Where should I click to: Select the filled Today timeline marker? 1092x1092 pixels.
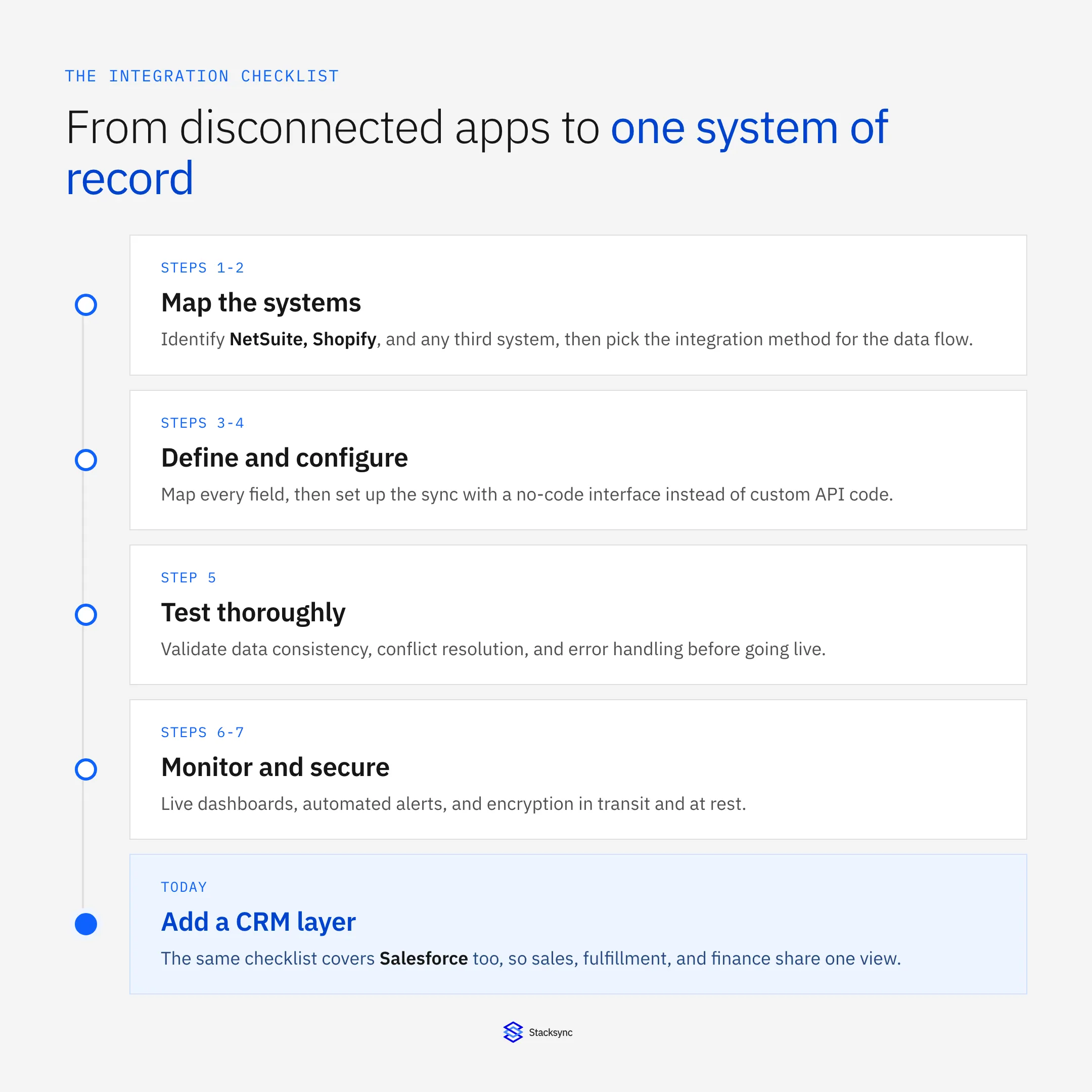[86, 924]
